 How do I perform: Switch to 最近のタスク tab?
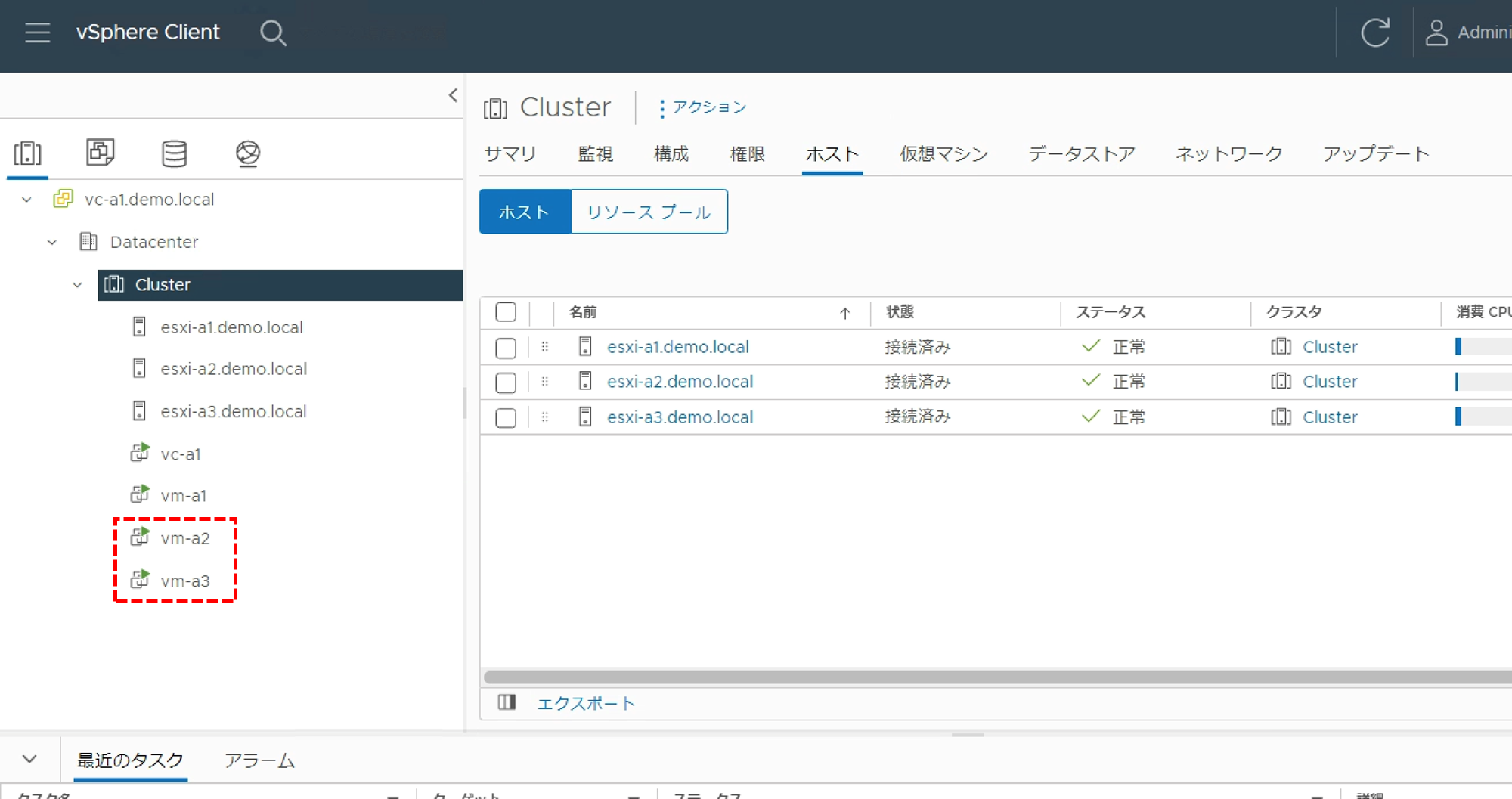pyautogui.click(x=130, y=760)
